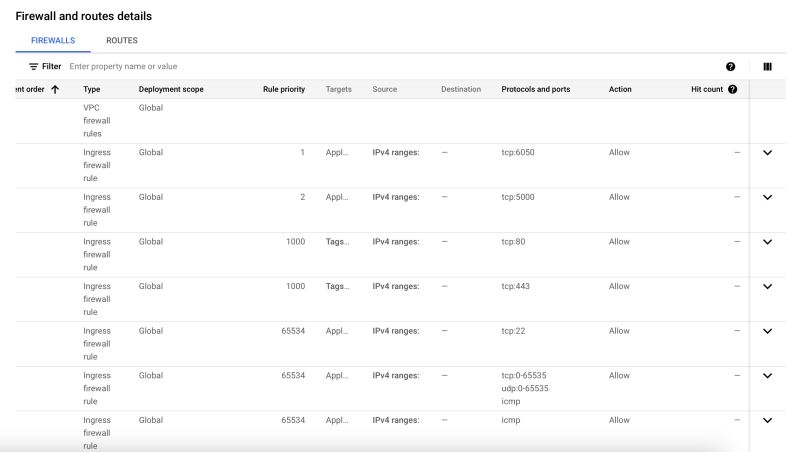800x452 pixels.
Task: Open the filter help question-mark icon
Action: tap(730, 66)
